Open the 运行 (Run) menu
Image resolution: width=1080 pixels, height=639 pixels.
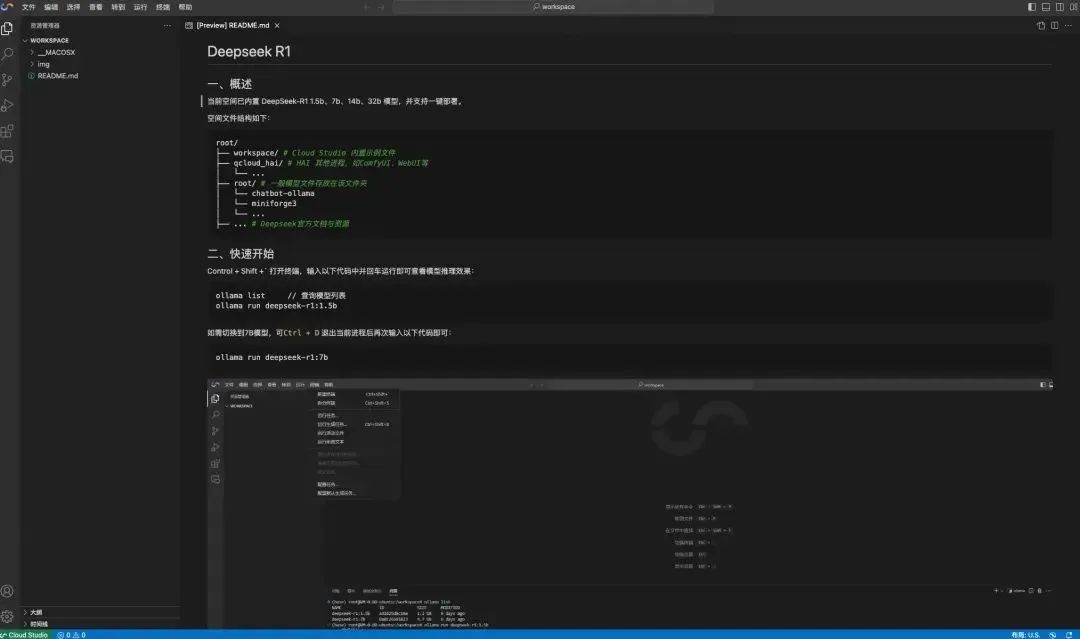[141, 7]
